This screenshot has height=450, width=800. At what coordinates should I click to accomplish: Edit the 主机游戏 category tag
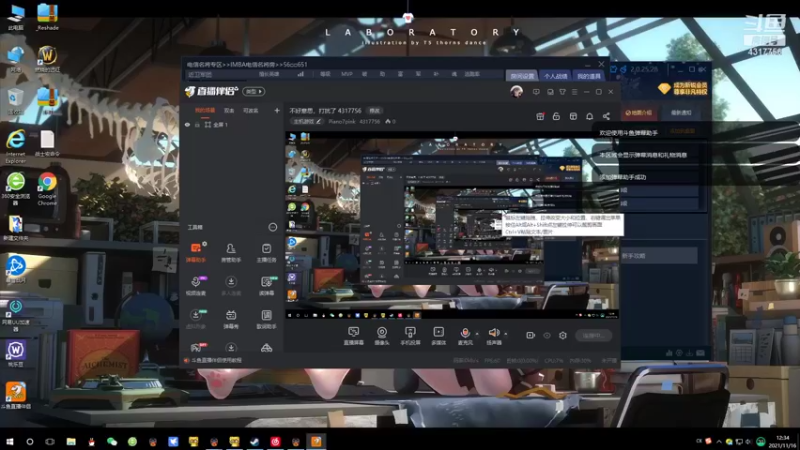click(307, 121)
